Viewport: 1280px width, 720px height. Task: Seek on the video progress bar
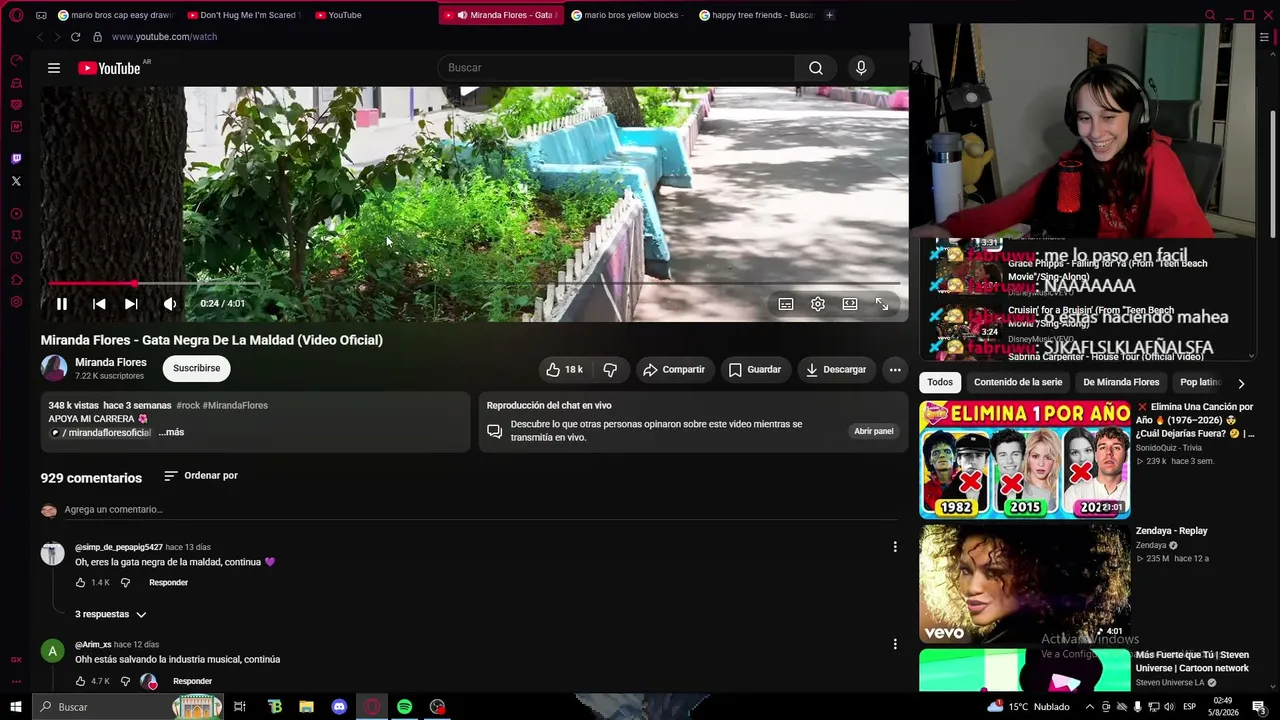474,284
